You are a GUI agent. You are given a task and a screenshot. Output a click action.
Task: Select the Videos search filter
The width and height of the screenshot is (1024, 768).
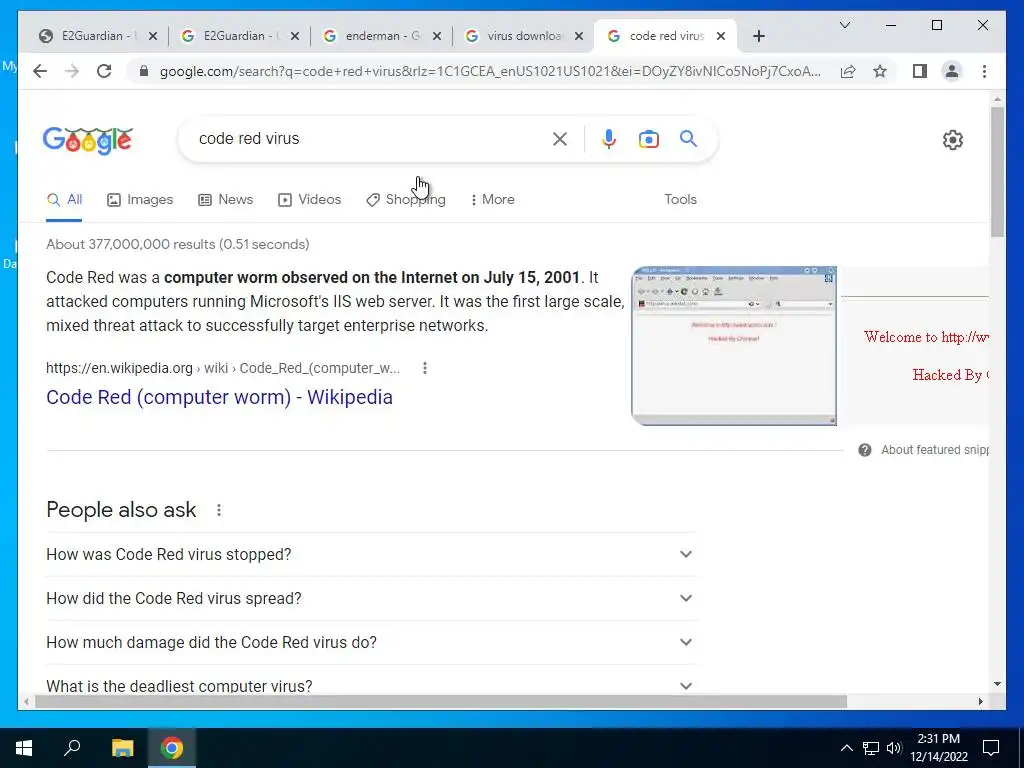tap(309, 199)
